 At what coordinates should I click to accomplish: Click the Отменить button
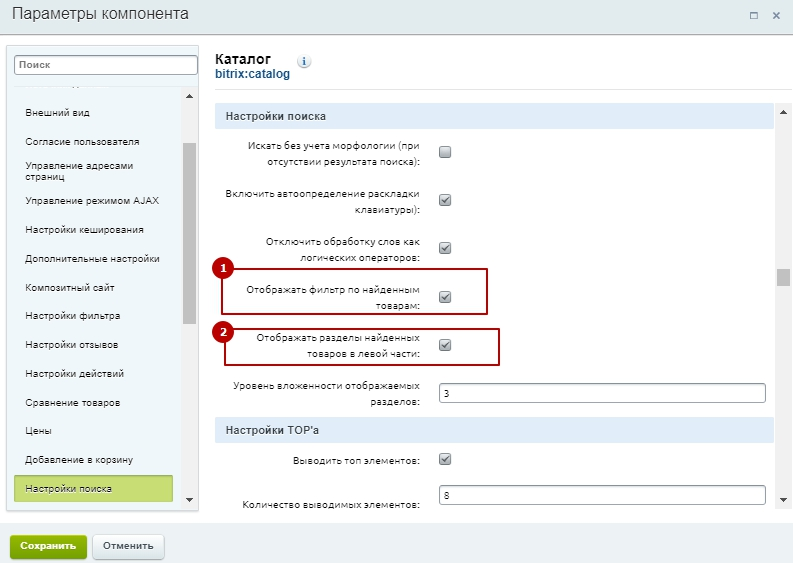point(128,546)
